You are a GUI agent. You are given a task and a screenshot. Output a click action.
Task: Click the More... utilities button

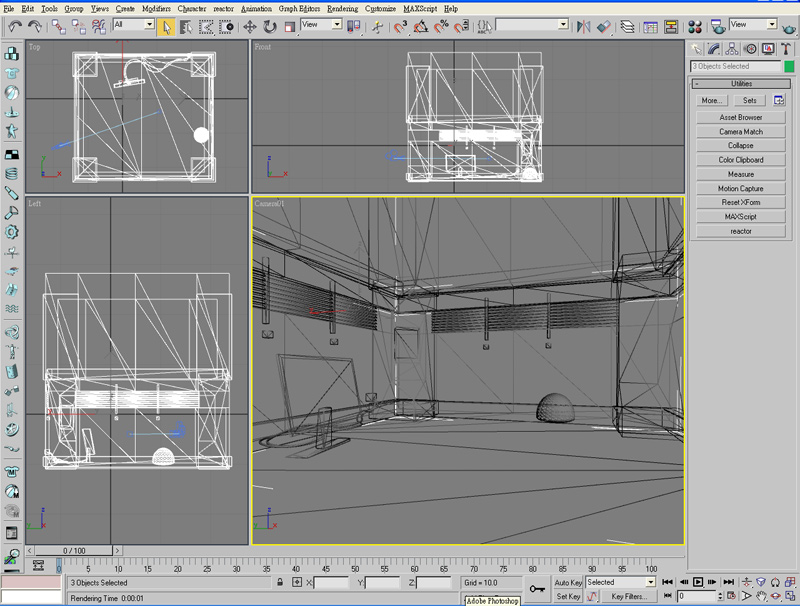[x=711, y=100]
